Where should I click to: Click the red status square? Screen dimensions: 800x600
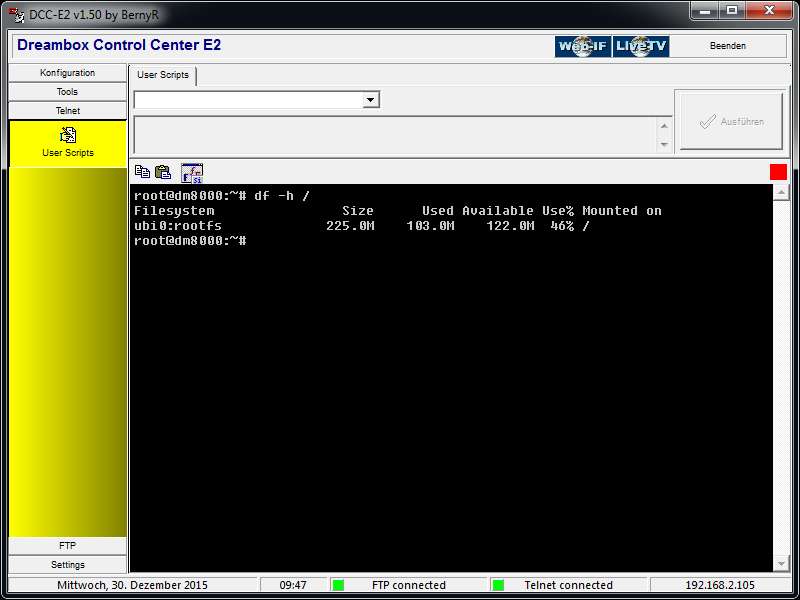pyautogui.click(x=778, y=172)
